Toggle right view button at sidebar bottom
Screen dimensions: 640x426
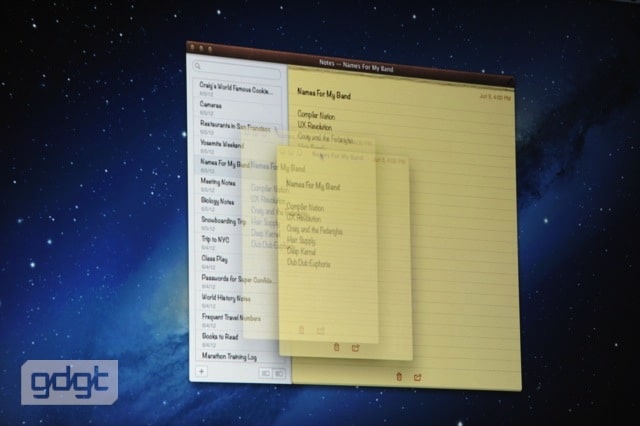tap(279, 374)
